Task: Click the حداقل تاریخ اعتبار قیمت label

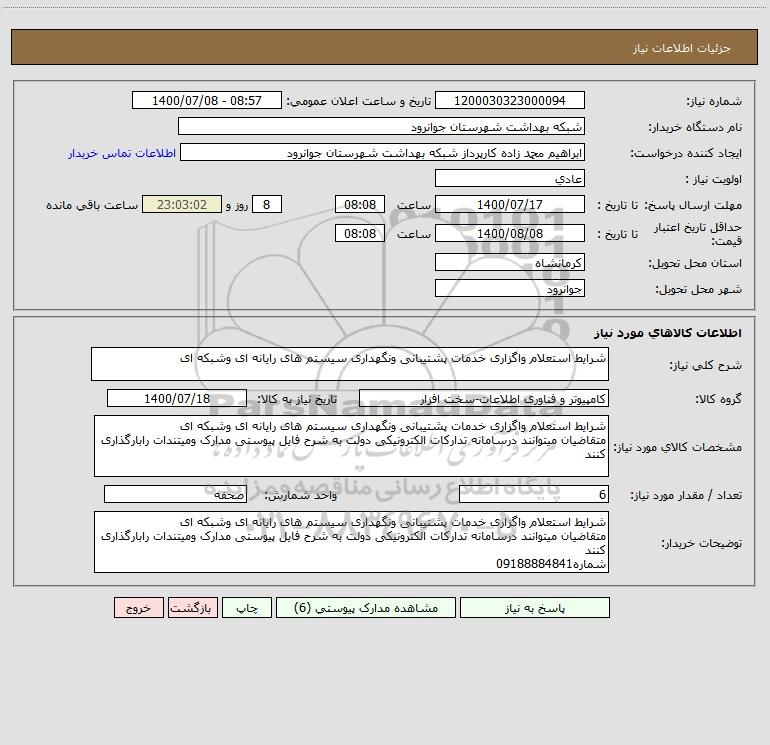Action: tap(698, 234)
